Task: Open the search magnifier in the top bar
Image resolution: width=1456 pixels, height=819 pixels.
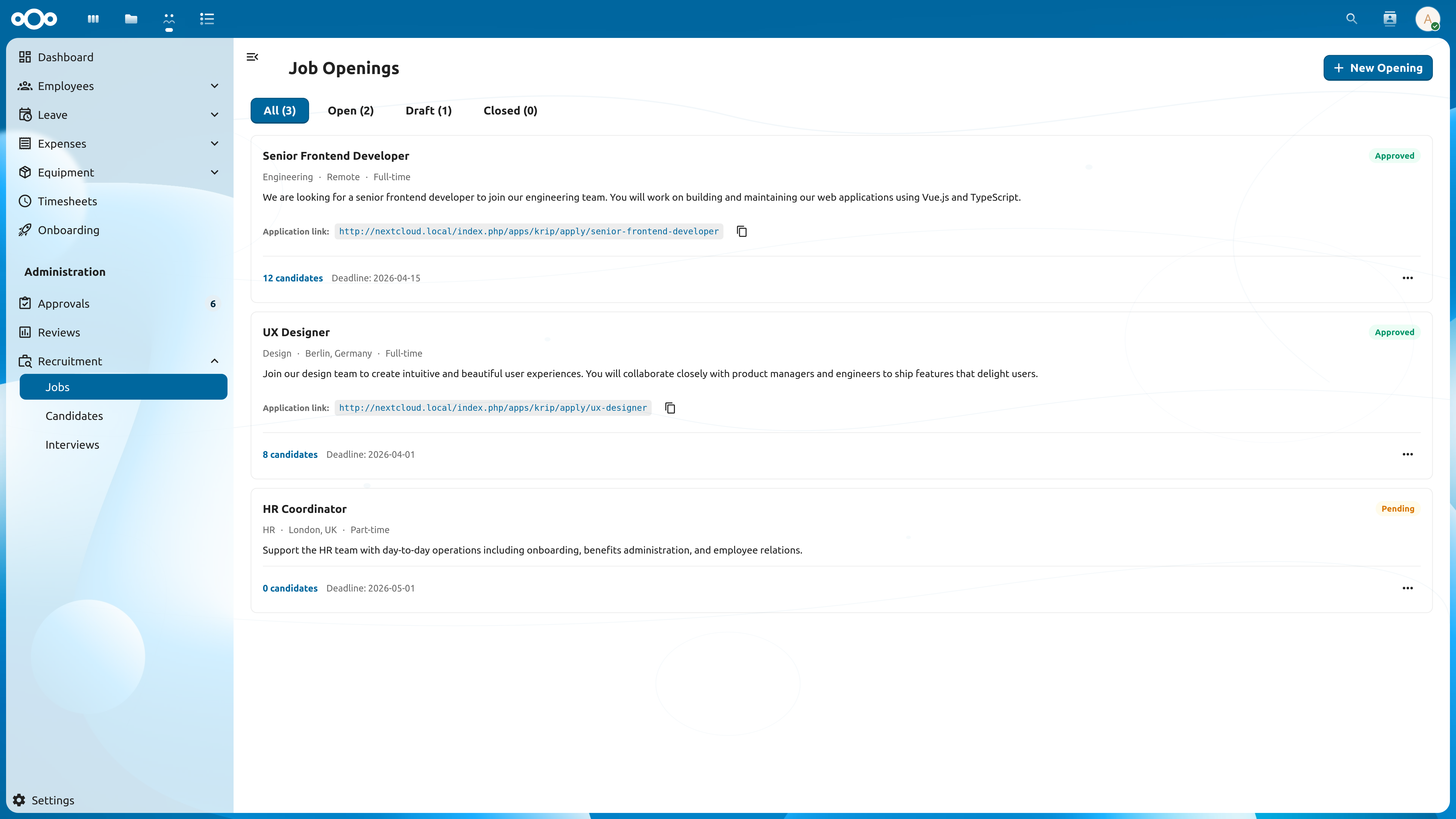Action: point(1351,19)
